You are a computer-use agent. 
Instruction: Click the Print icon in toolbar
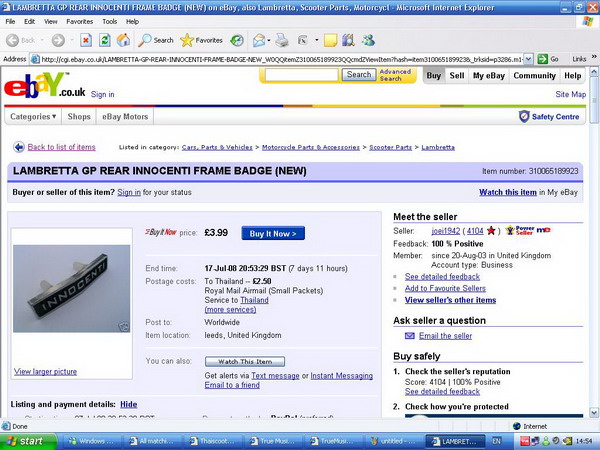click(x=282, y=40)
